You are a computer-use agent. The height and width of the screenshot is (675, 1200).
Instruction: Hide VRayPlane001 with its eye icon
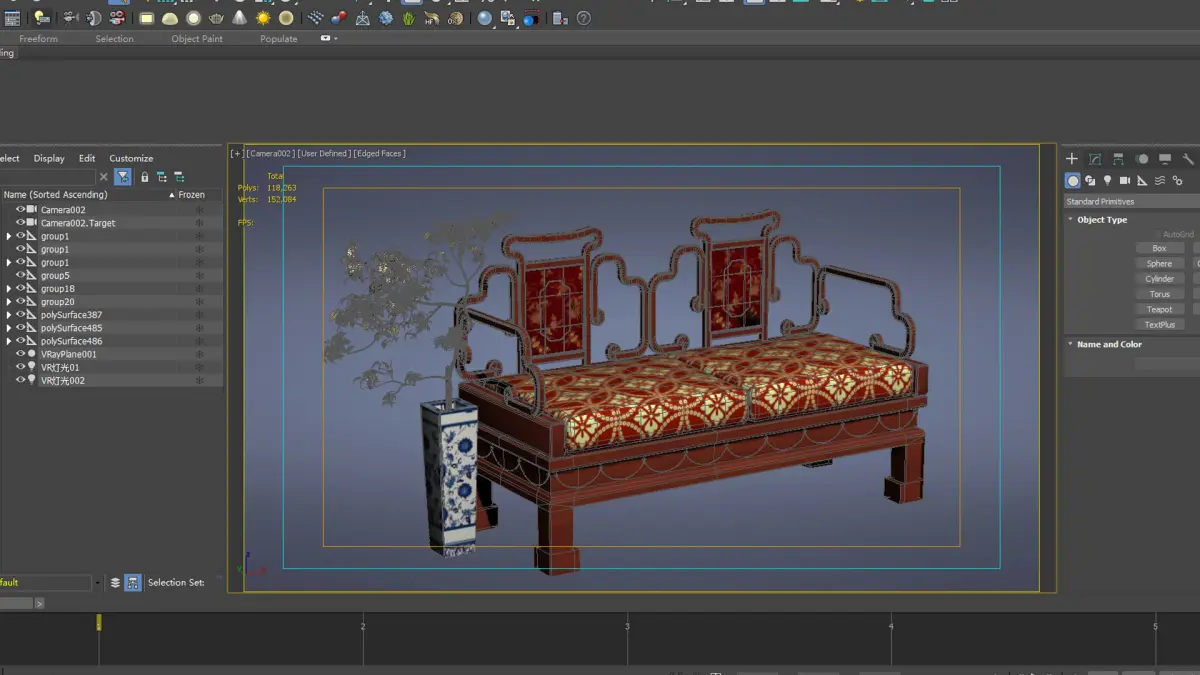[x=21, y=354]
